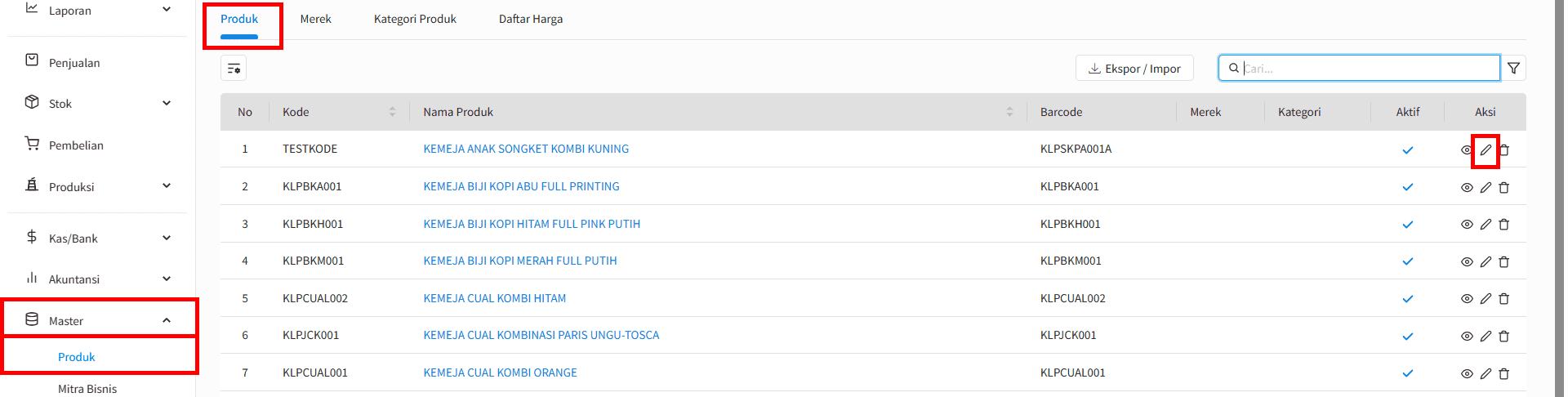Click the Pembelian cart icon in sidebar
The height and width of the screenshot is (397, 1568).
pos(32,144)
